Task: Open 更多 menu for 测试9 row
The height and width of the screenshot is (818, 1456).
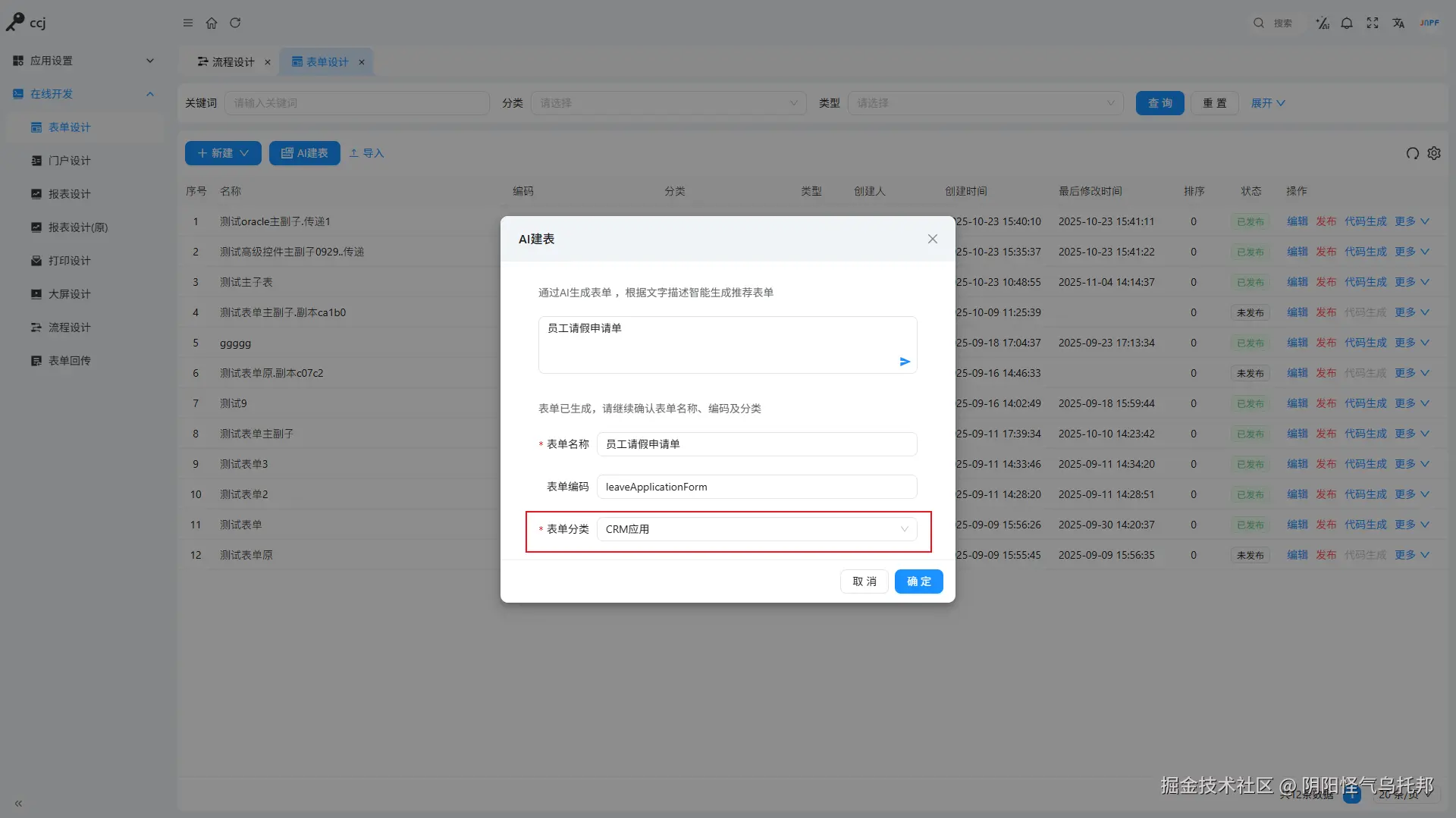Action: (x=1411, y=403)
